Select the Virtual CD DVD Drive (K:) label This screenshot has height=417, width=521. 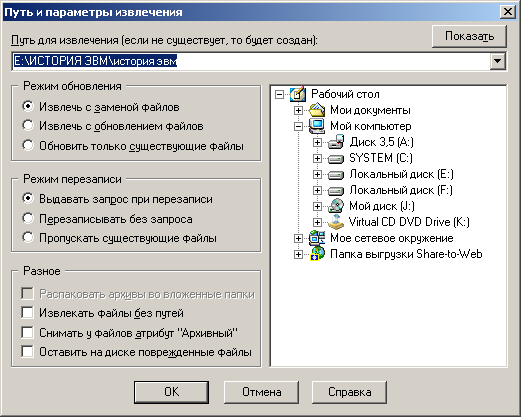click(409, 222)
